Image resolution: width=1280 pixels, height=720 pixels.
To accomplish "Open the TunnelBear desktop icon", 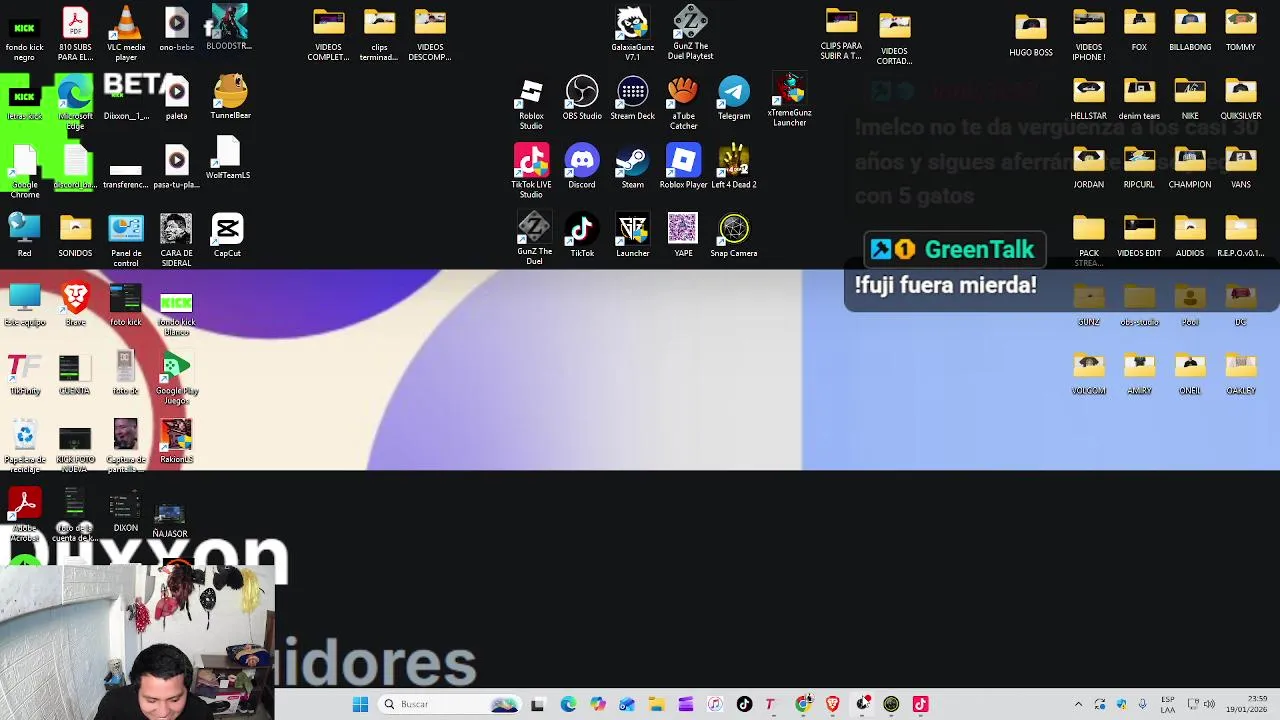I will (x=230, y=98).
